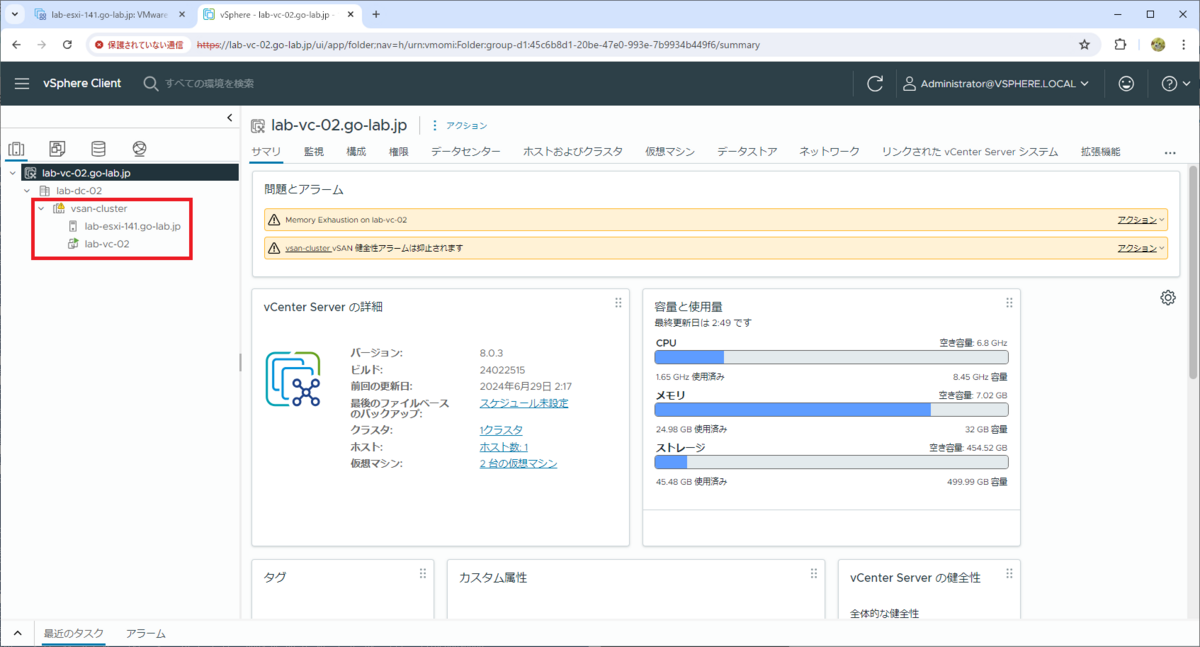Open summary page settings gear

click(1168, 298)
